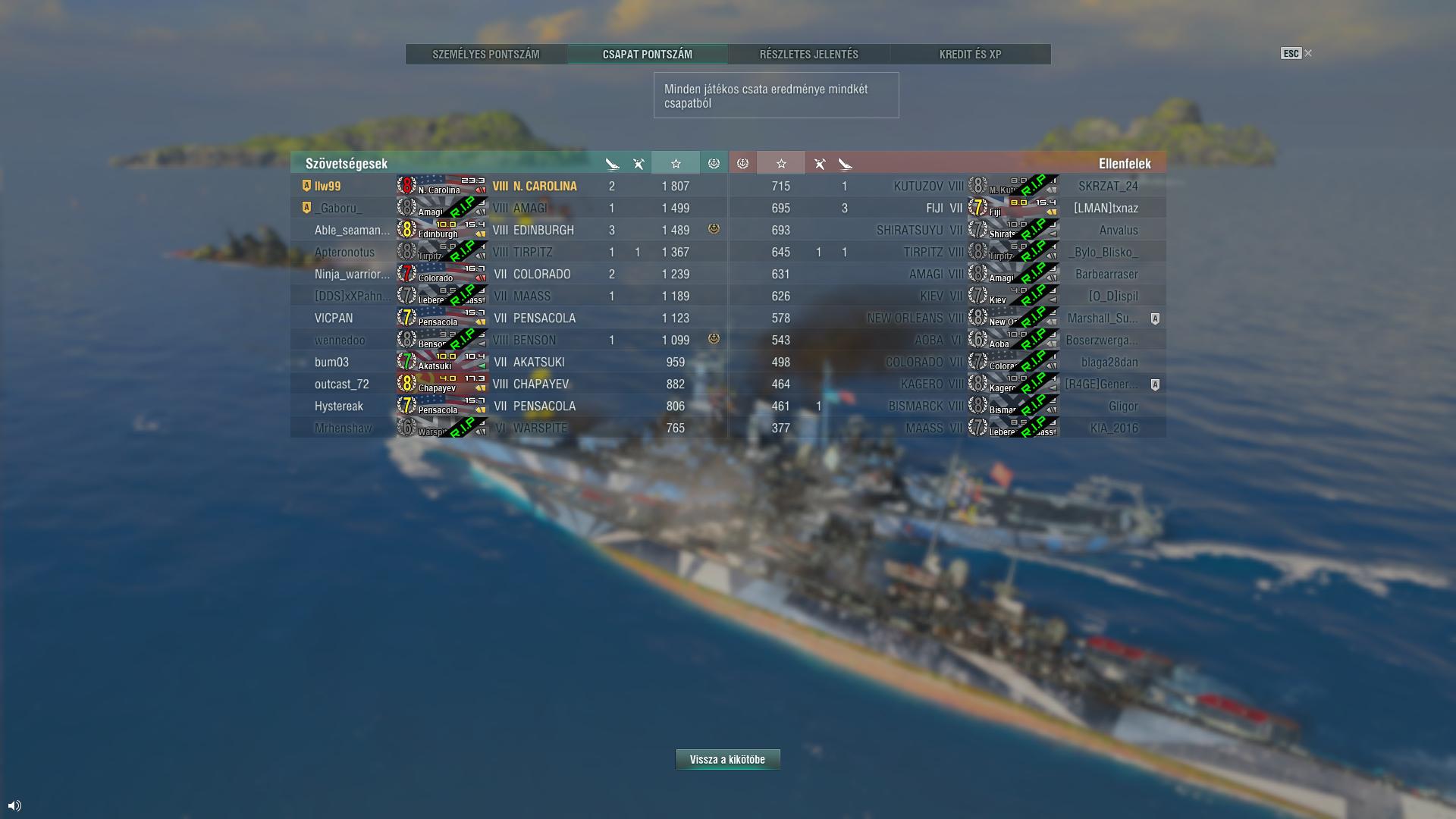Click the N. Carolina ship thumbnail
The image size is (1456, 819).
(442, 186)
